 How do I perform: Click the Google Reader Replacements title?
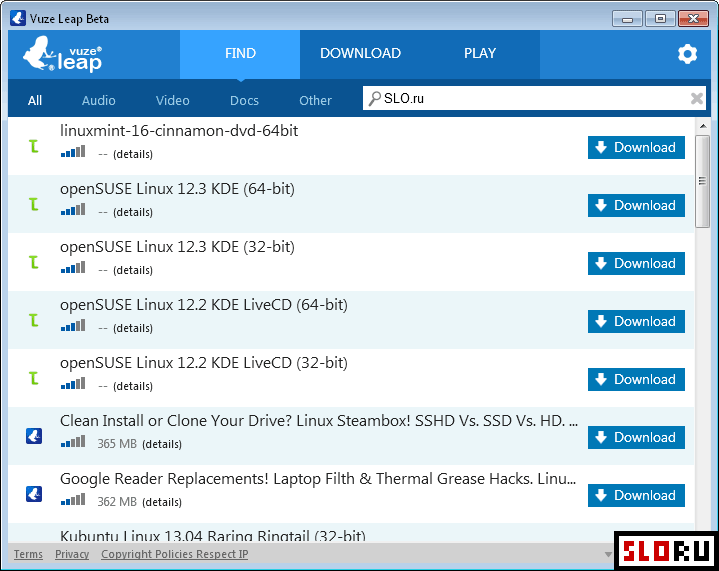pos(318,479)
